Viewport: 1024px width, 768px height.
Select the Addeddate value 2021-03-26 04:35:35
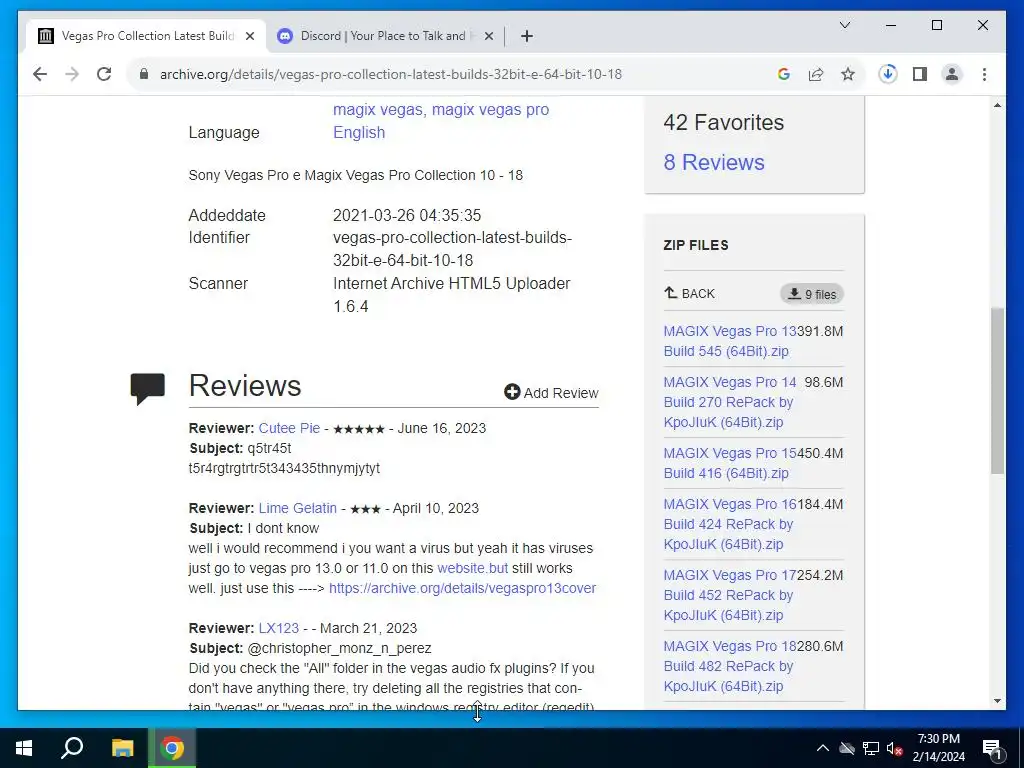coord(407,216)
